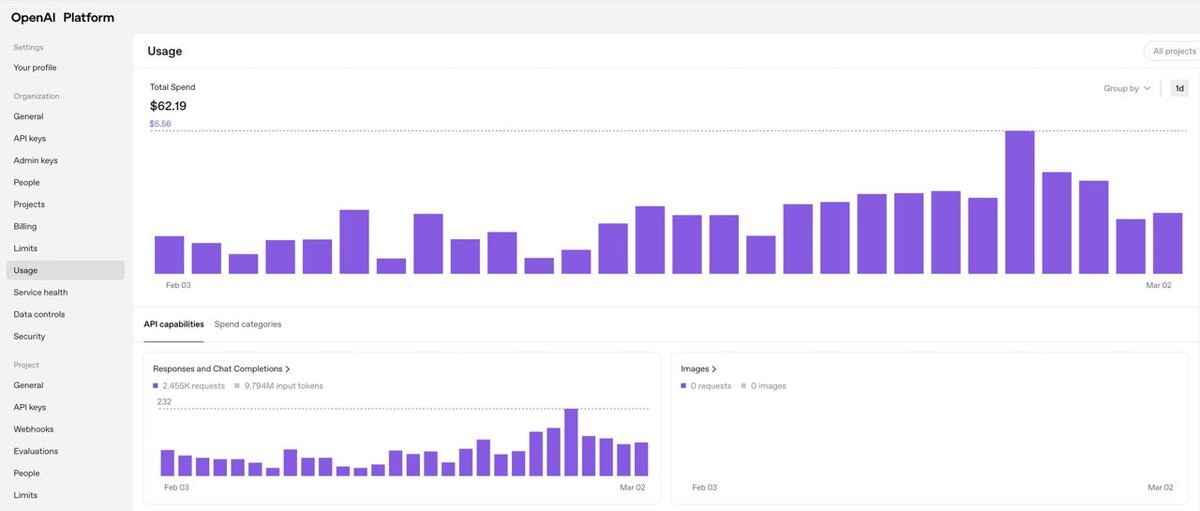Open Evaluations under Project
This screenshot has height=511, width=1200.
coord(36,452)
